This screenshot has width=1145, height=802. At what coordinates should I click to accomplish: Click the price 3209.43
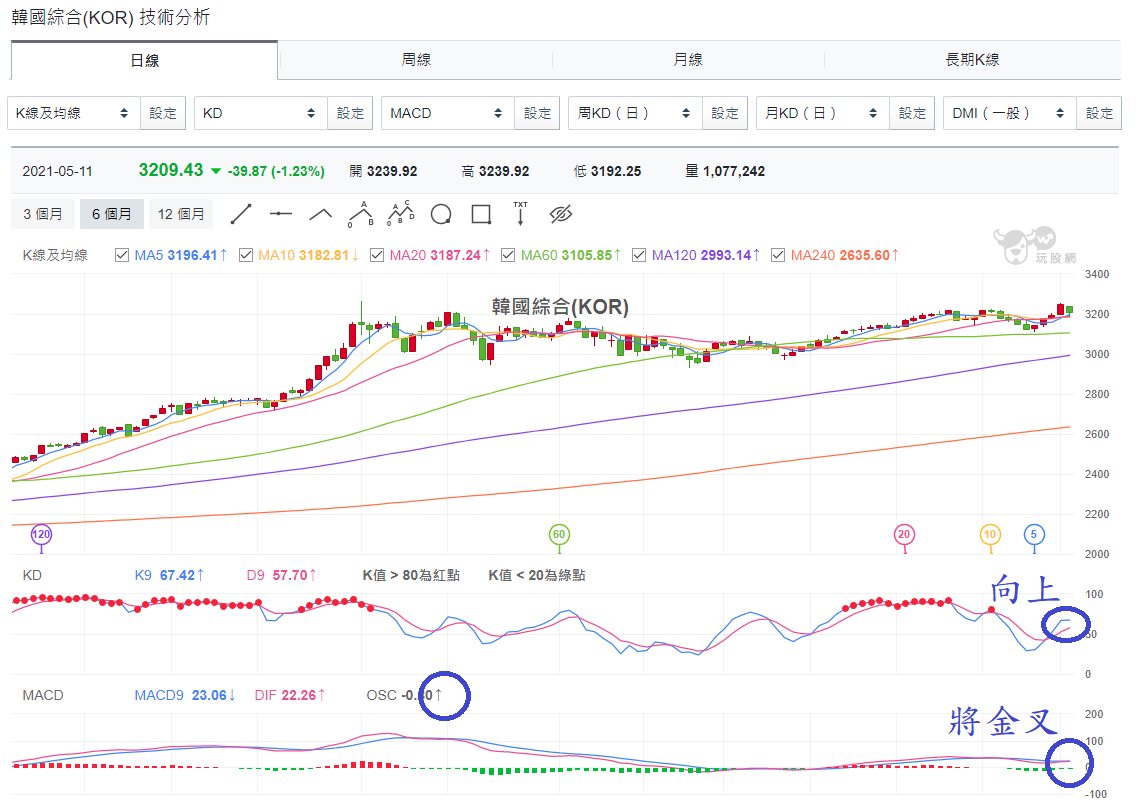click(x=171, y=170)
